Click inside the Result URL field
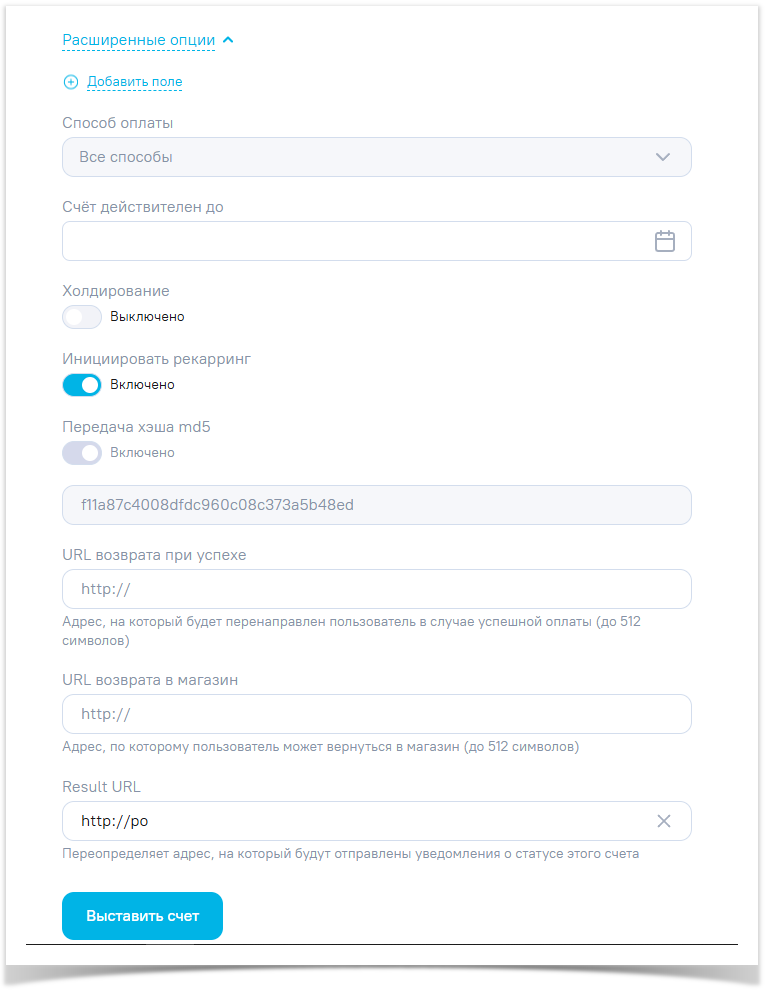Screen dimensions: 772x994 [350, 821]
